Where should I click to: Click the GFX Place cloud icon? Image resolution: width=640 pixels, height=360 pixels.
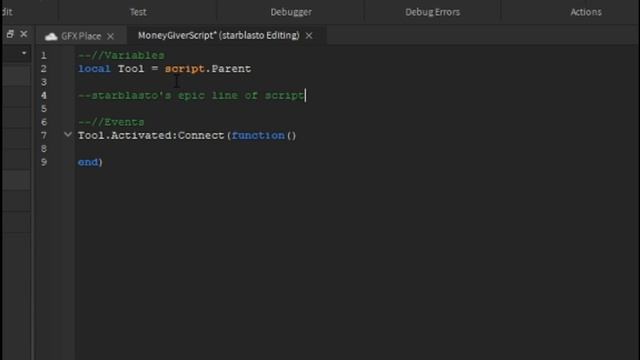(x=51, y=37)
